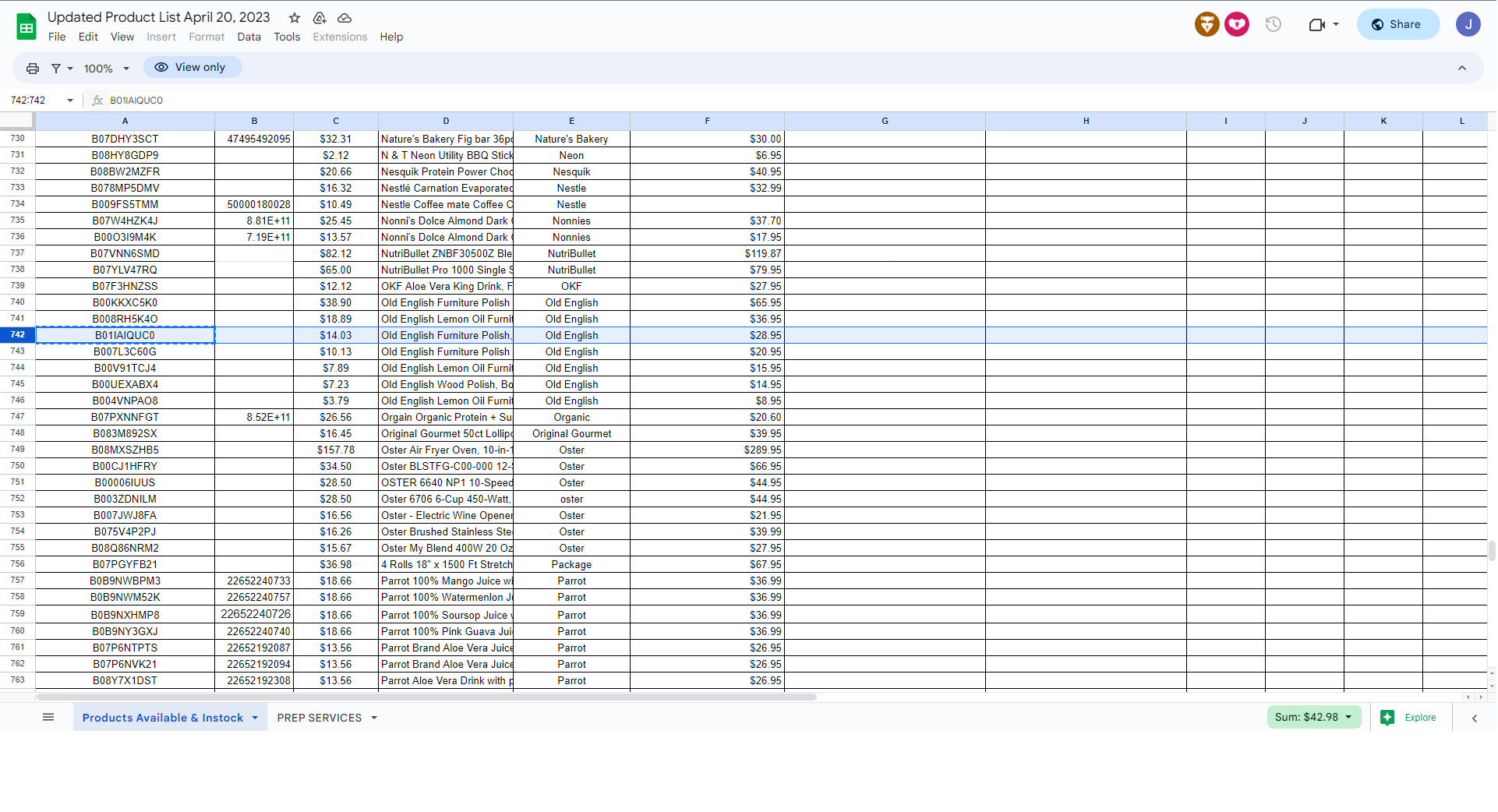The width and height of the screenshot is (1498, 812).
Task: Select the Orgain Organic Protein product cell
Action: pyautogui.click(x=446, y=417)
